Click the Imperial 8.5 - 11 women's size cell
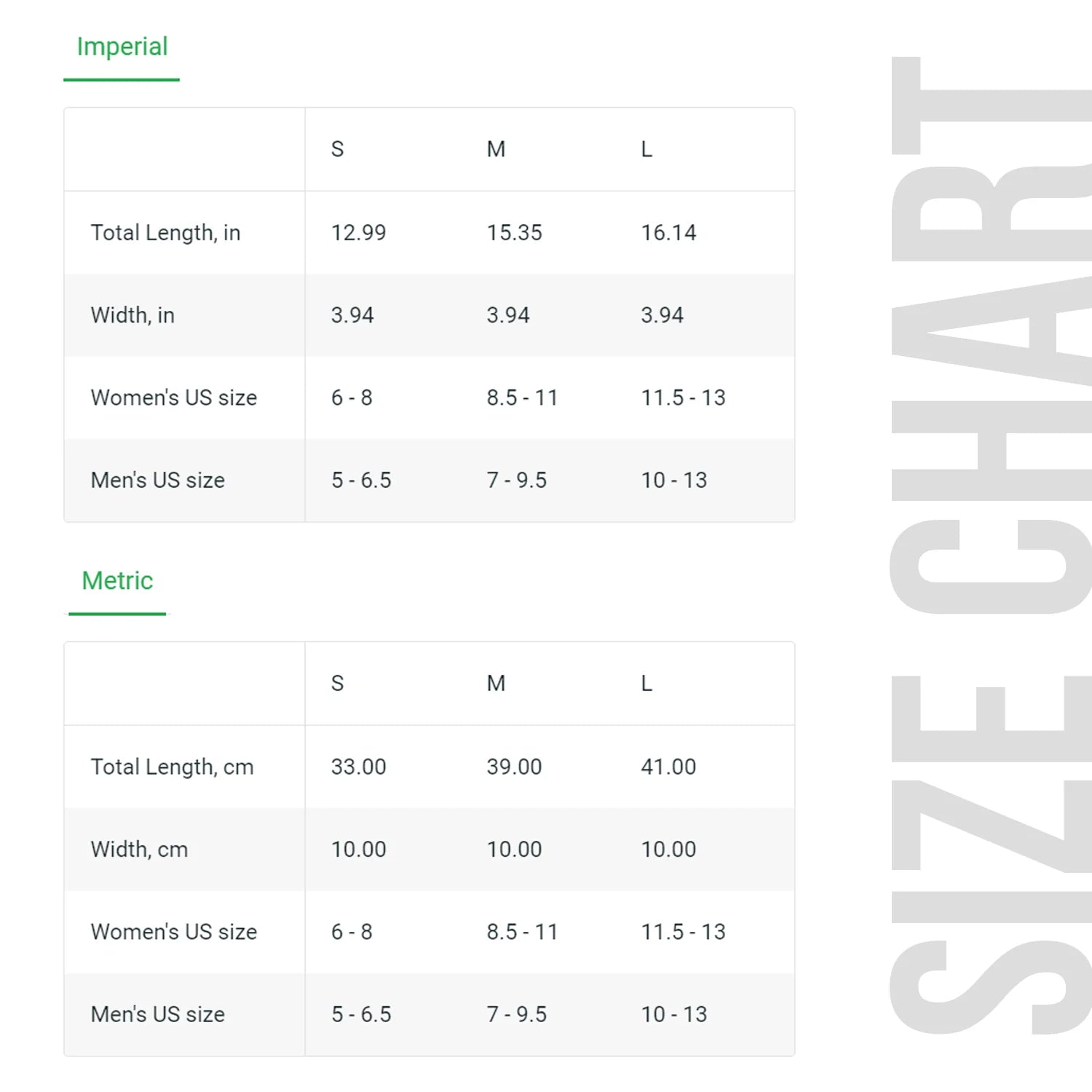Viewport: 1092px width, 1092px height. (522, 397)
